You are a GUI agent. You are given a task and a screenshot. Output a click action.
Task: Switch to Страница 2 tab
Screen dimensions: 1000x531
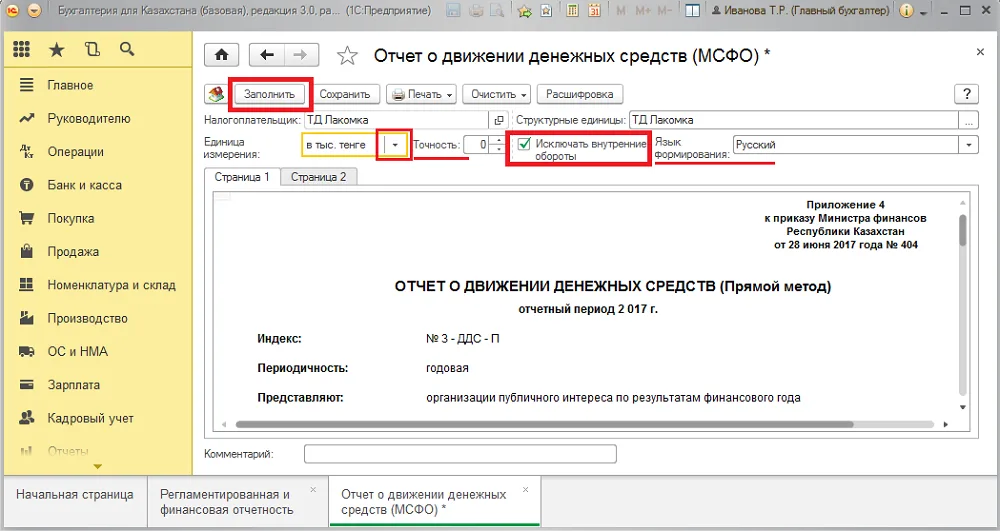coord(318,177)
